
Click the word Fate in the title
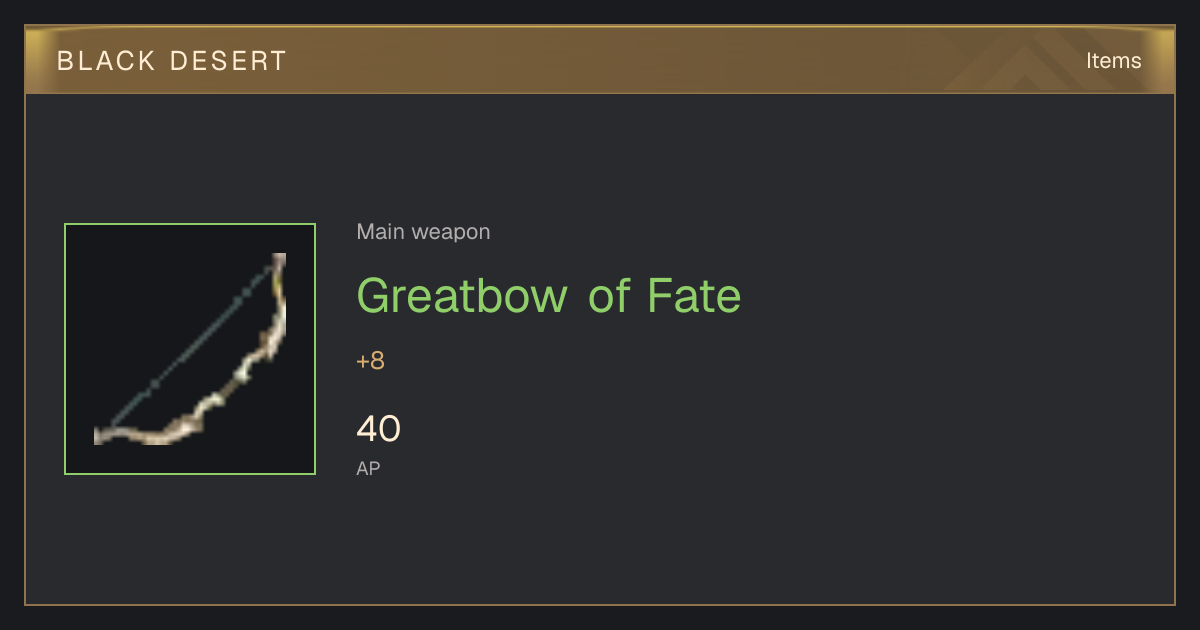[694, 296]
